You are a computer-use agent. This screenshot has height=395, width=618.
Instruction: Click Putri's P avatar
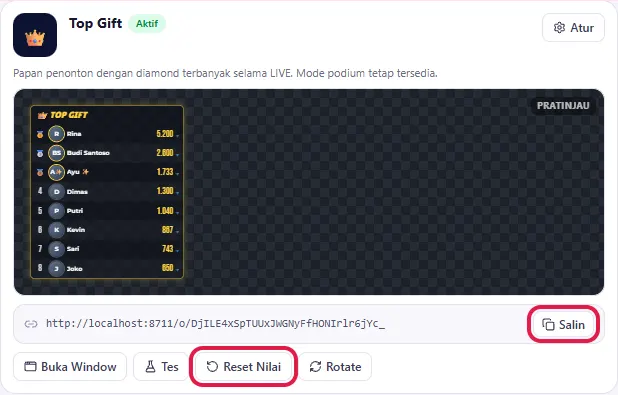pos(56,211)
